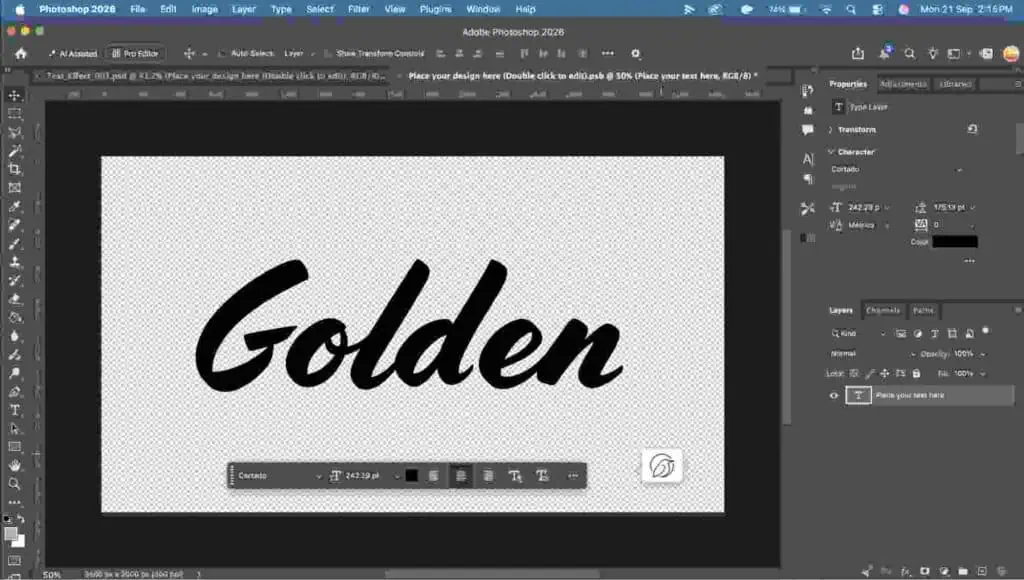1024x580 pixels.
Task: Click the AI Assisted button
Action: pos(72,54)
